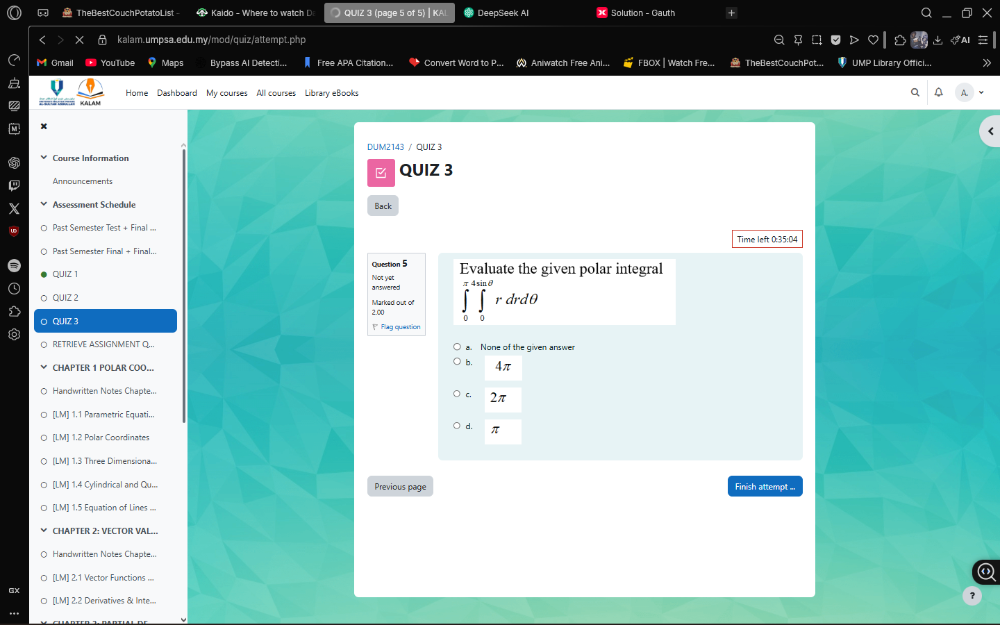This screenshot has width=1000, height=625.
Task: Open the user profile dropdown menu
Action: 969,92
